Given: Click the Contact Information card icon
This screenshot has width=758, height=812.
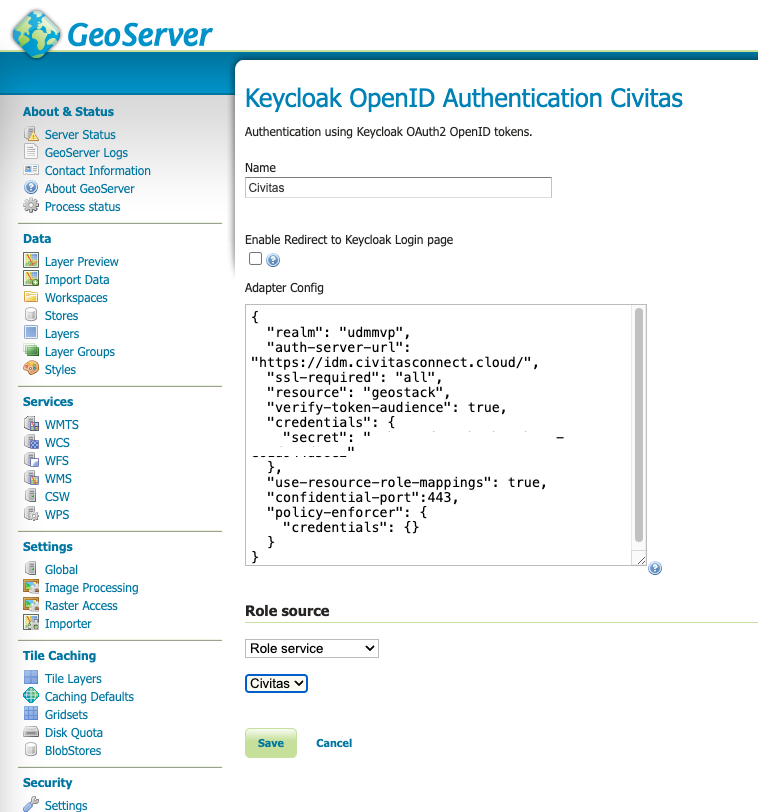Looking at the screenshot, I should click(x=31, y=170).
